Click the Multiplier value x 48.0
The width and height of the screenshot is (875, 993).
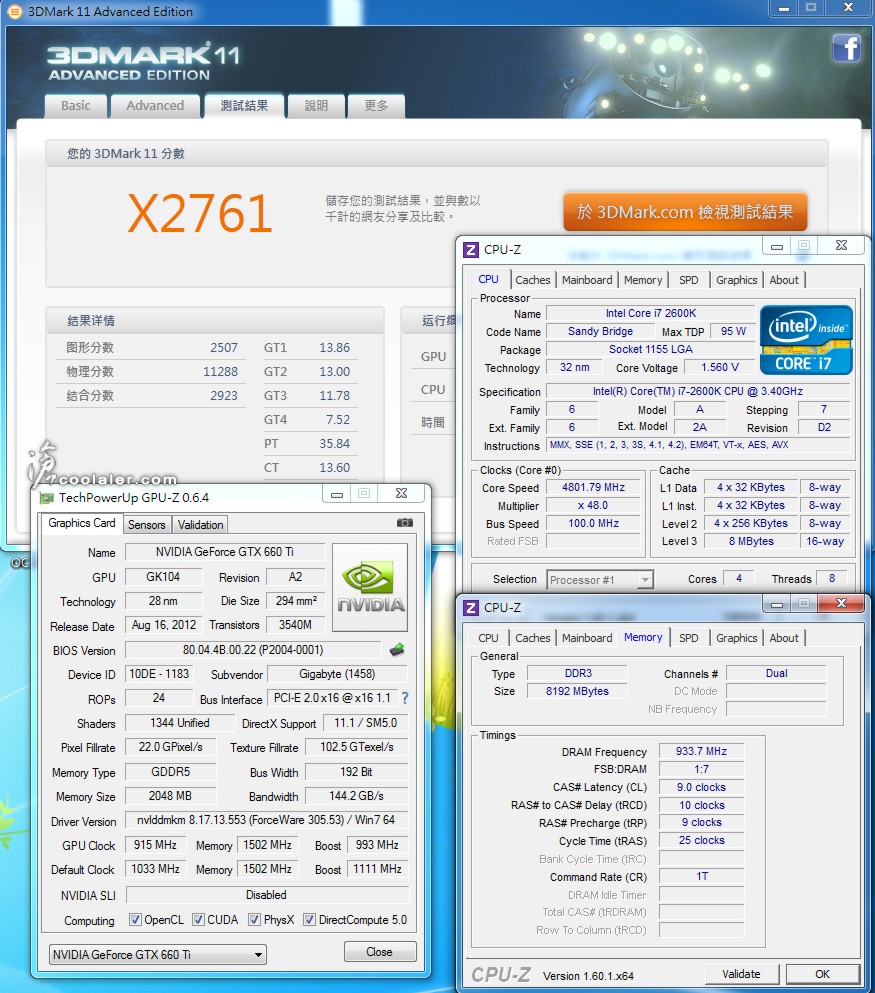pos(594,505)
